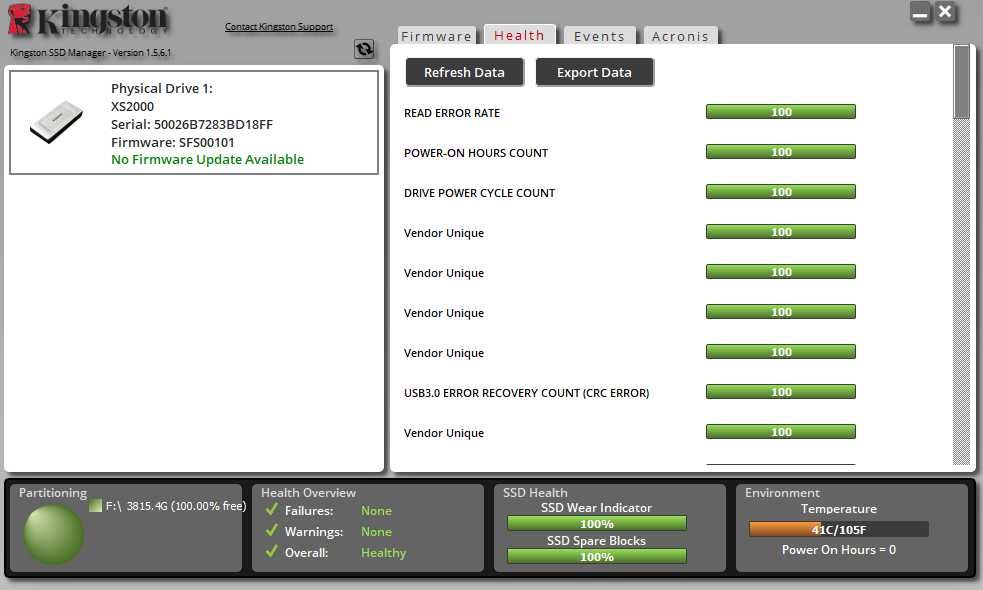Click the DRIVE POWER CYCLE COUNT health bar

pyautogui.click(x=781, y=192)
